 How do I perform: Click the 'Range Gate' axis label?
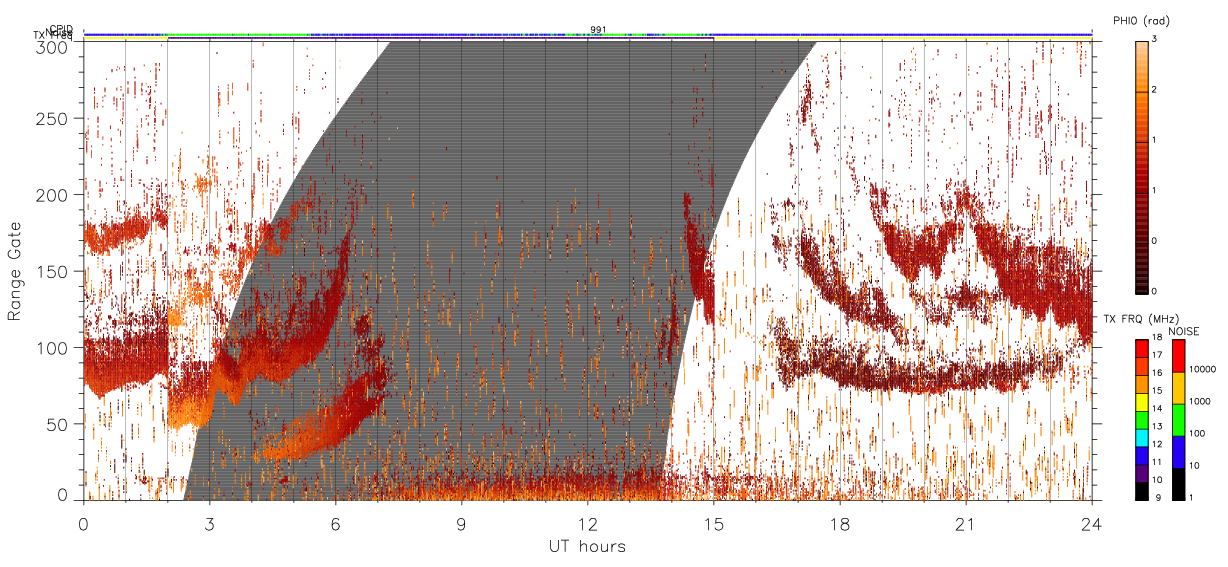coord(15,270)
